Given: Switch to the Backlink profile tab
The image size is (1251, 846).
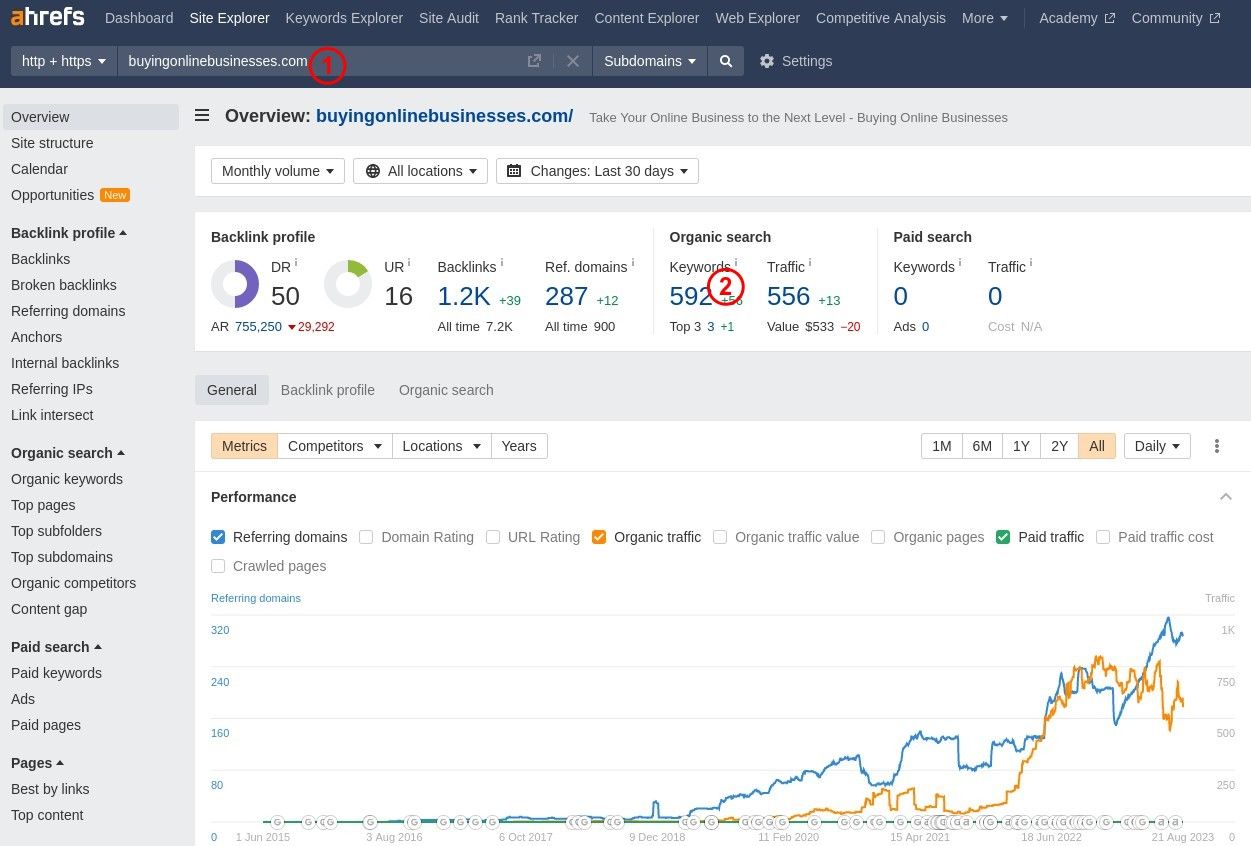Looking at the screenshot, I should pyautogui.click(x=328, y=390).
